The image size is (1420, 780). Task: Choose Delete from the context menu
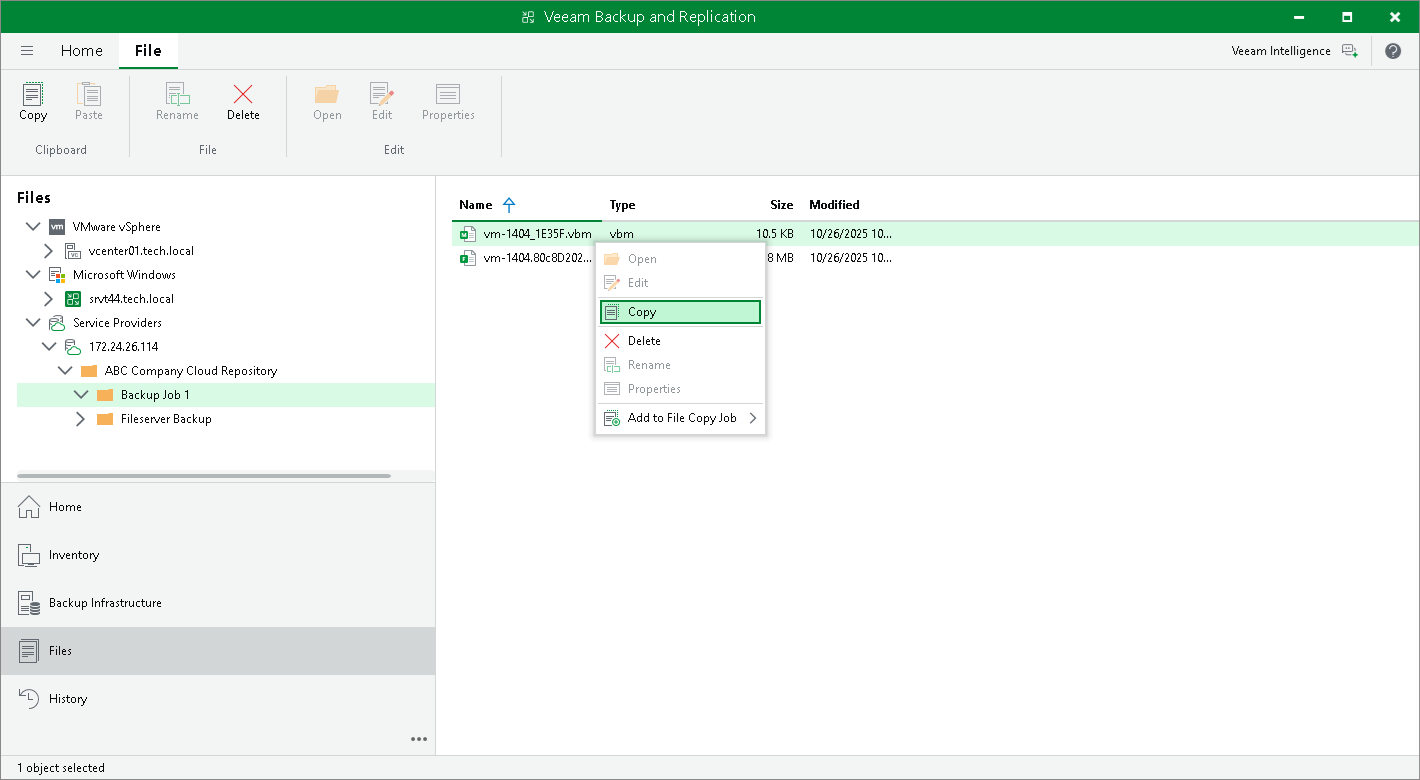coord(680,341)
